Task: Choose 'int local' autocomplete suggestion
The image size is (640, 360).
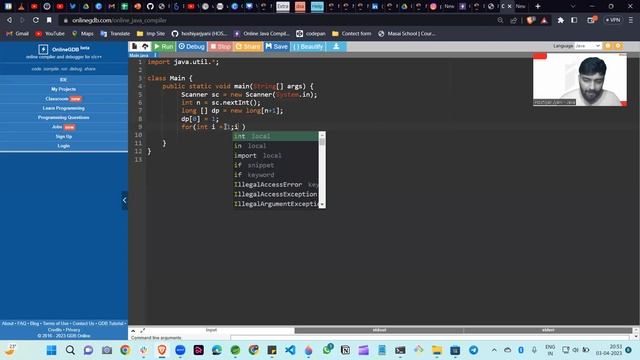Action: 275,136
